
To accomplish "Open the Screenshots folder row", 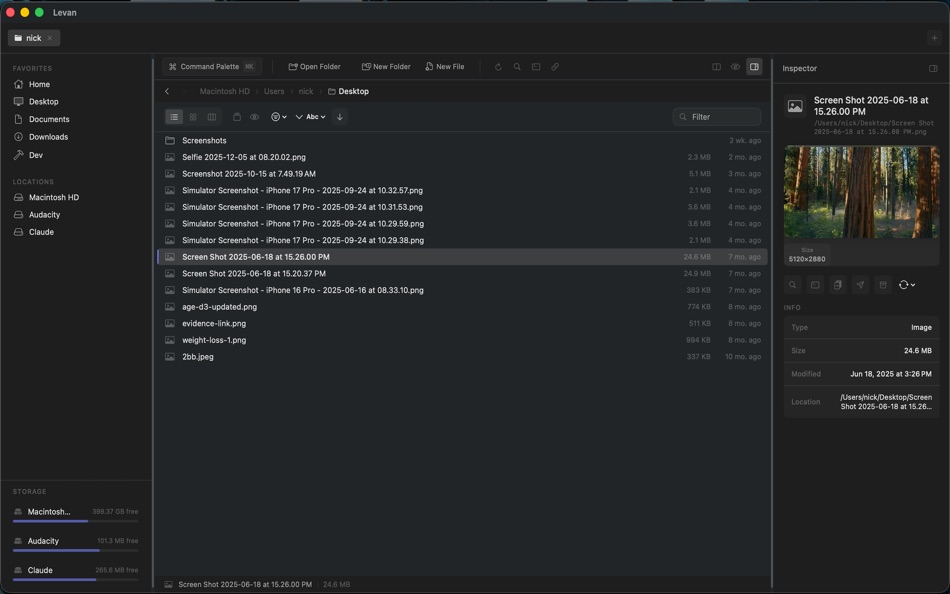I will click(x=462, y=141).
